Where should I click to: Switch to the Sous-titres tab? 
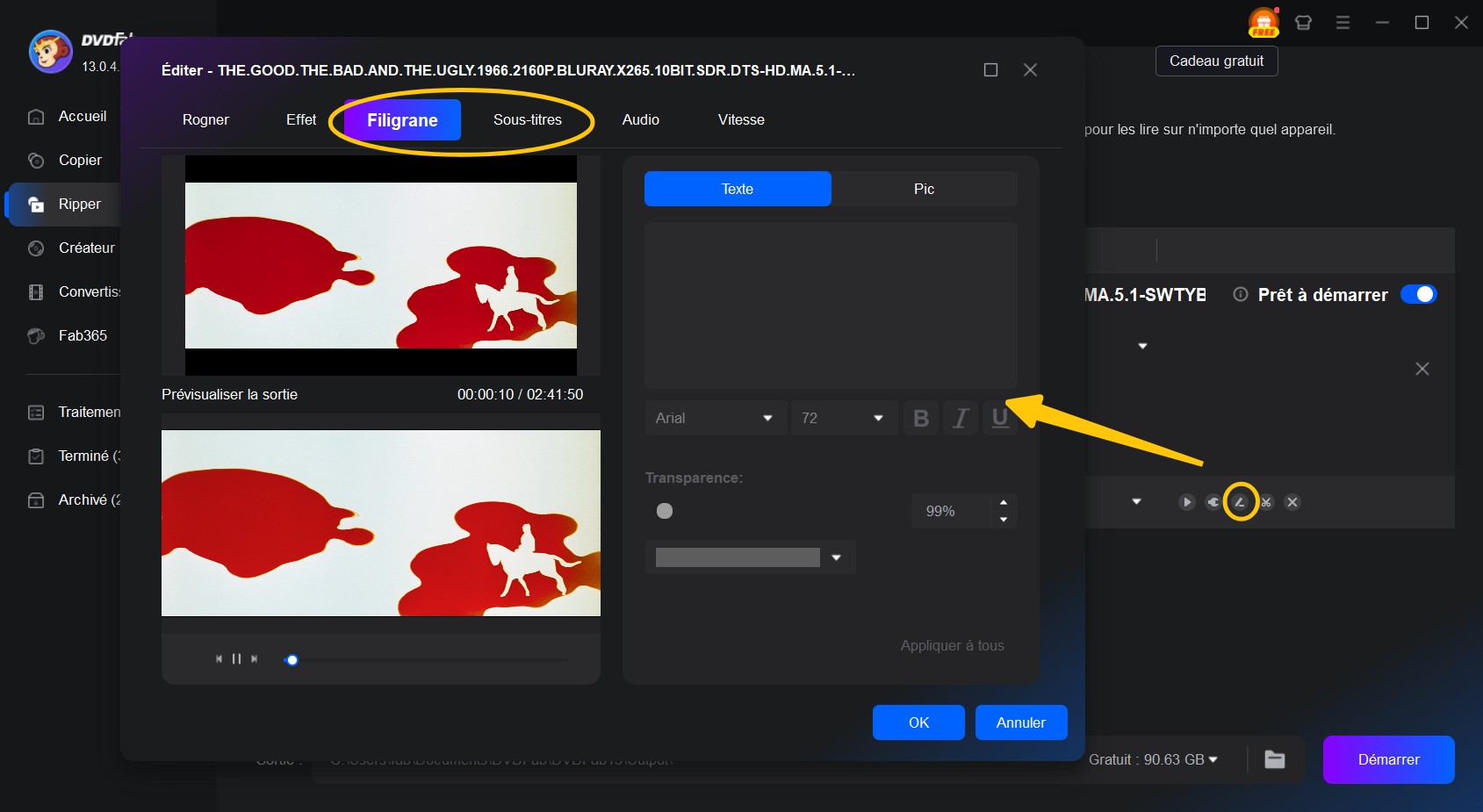coord(528,119)
